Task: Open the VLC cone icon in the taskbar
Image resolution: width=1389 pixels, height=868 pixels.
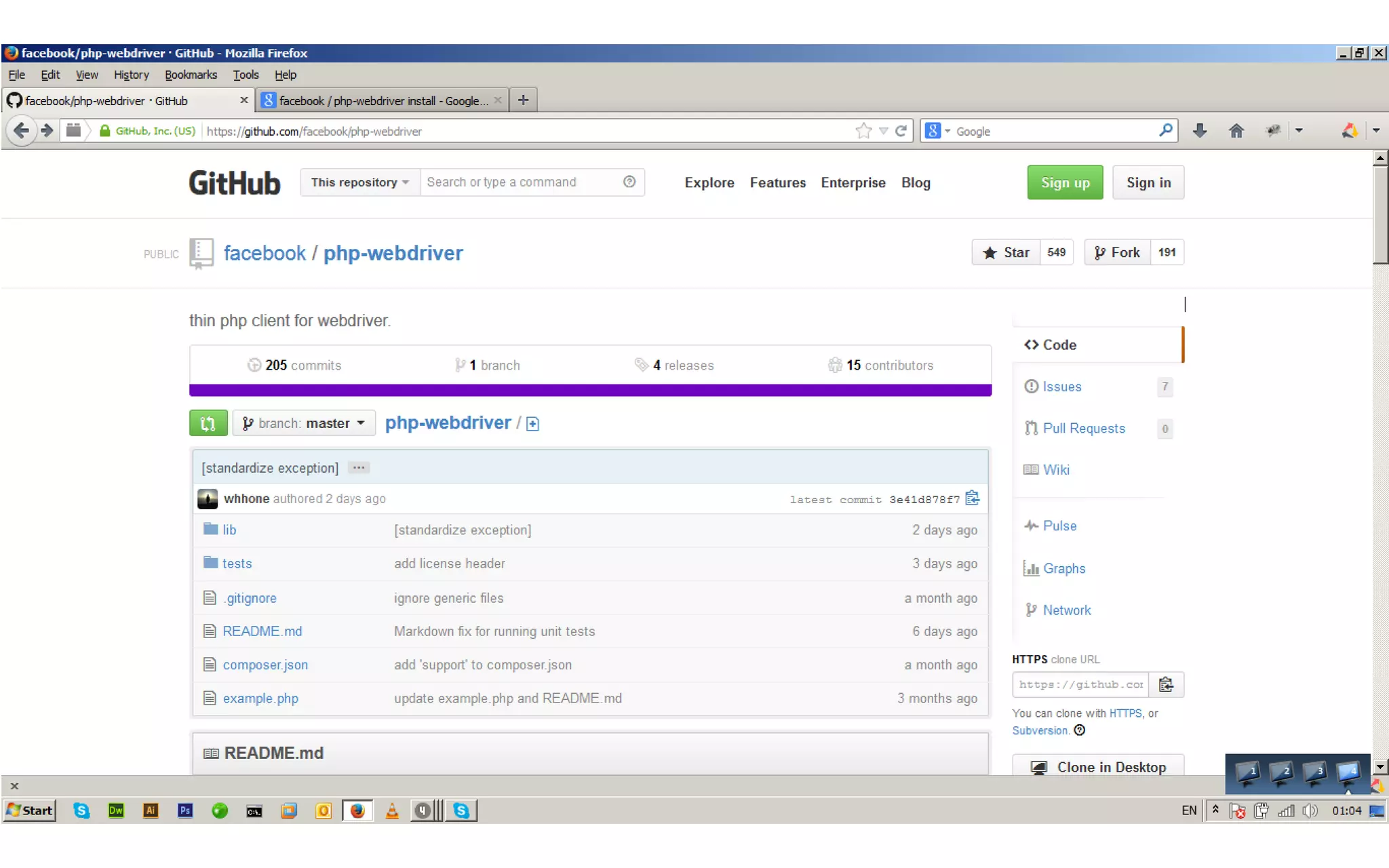Action: click(392, 810)
